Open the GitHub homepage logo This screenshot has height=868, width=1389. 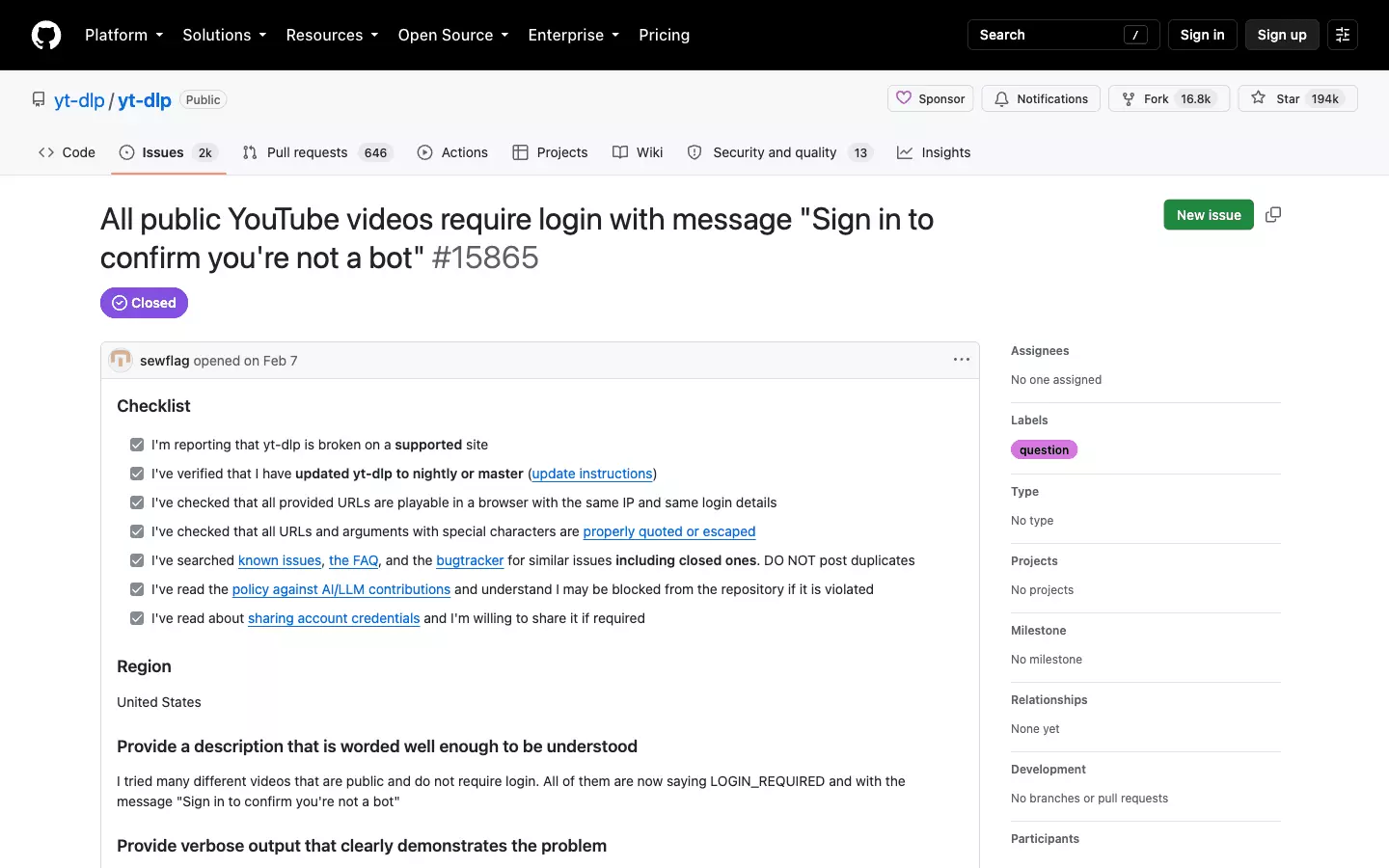[46, 35]
